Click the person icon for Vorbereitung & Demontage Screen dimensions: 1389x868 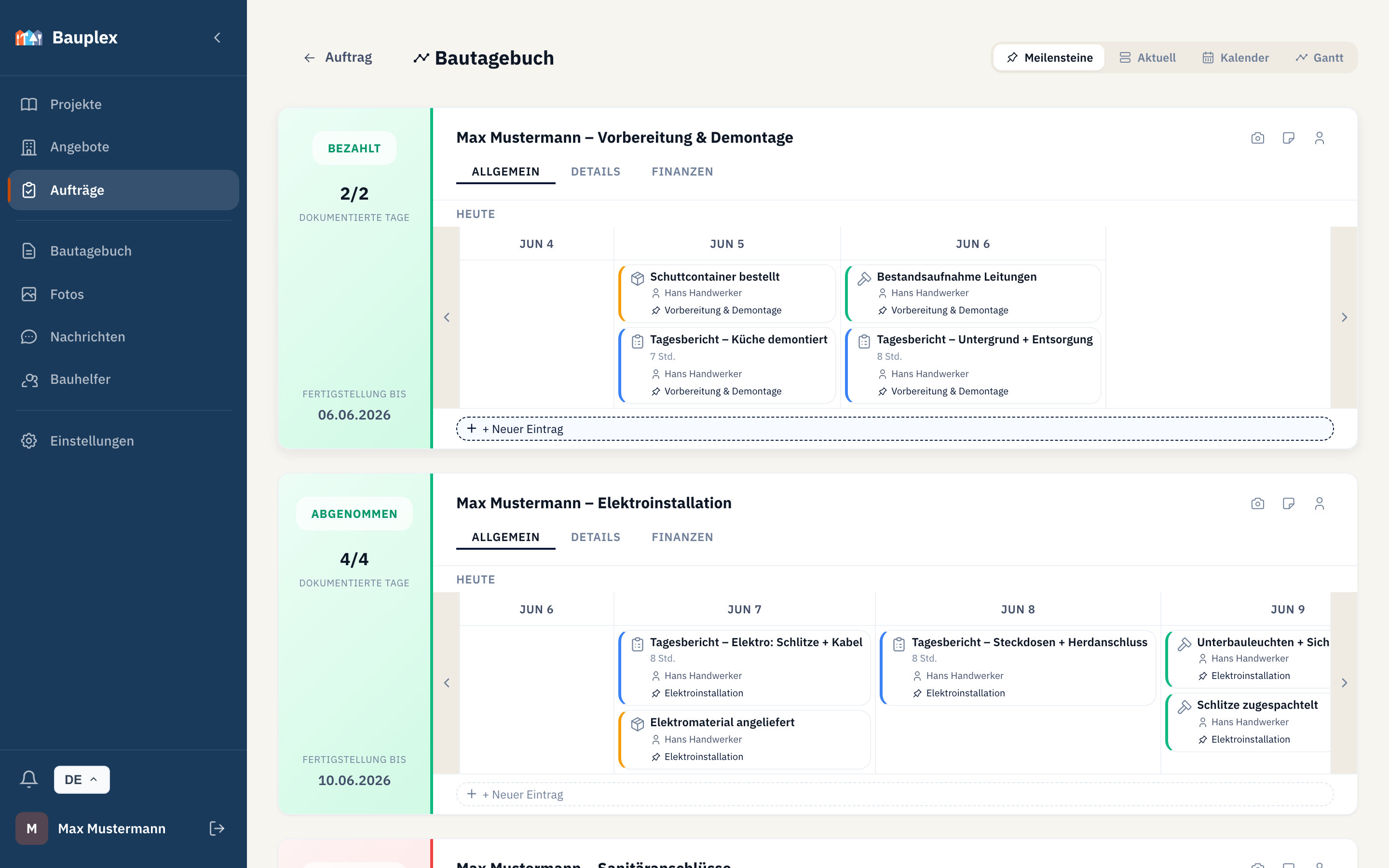click(1320, 138)
